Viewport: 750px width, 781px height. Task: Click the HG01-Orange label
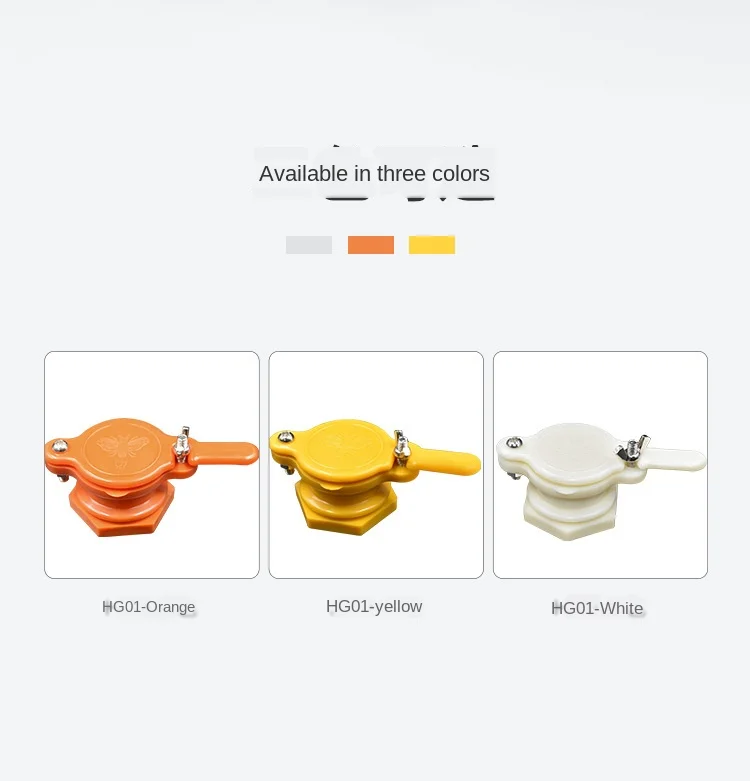click(x=148, y=607)
